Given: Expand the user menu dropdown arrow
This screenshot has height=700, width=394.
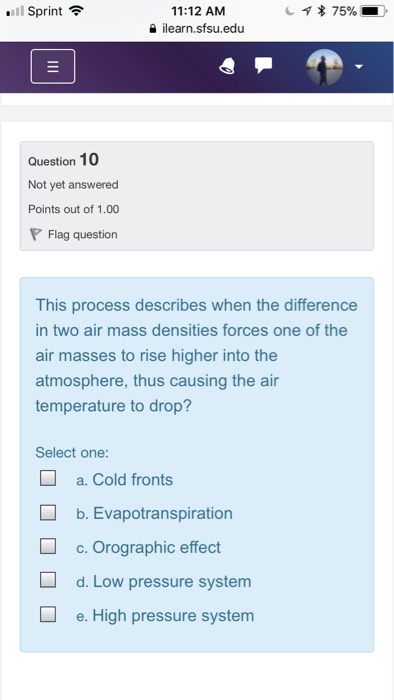Looking at the screenshot, I should coord(358,67).
